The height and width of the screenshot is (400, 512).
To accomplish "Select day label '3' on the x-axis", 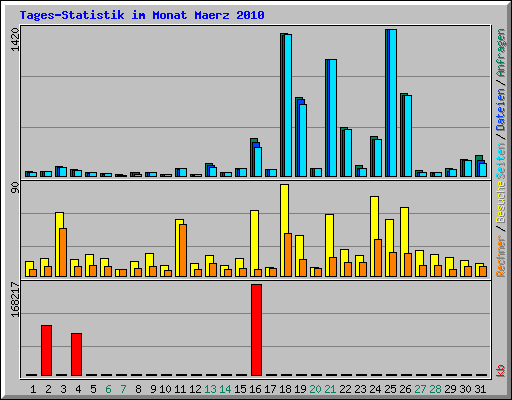I will tap(63, 389).
